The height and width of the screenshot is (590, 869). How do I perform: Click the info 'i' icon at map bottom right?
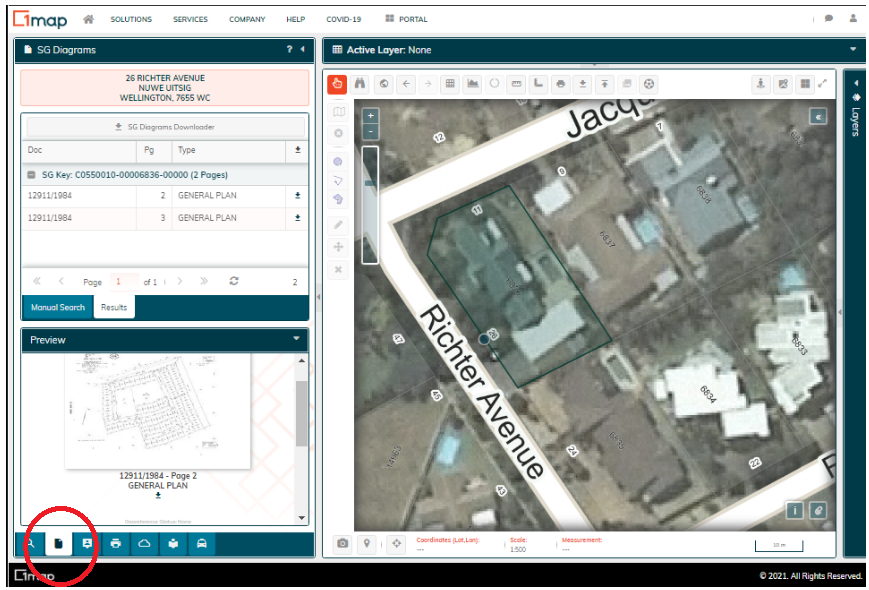tap(795, 510)
